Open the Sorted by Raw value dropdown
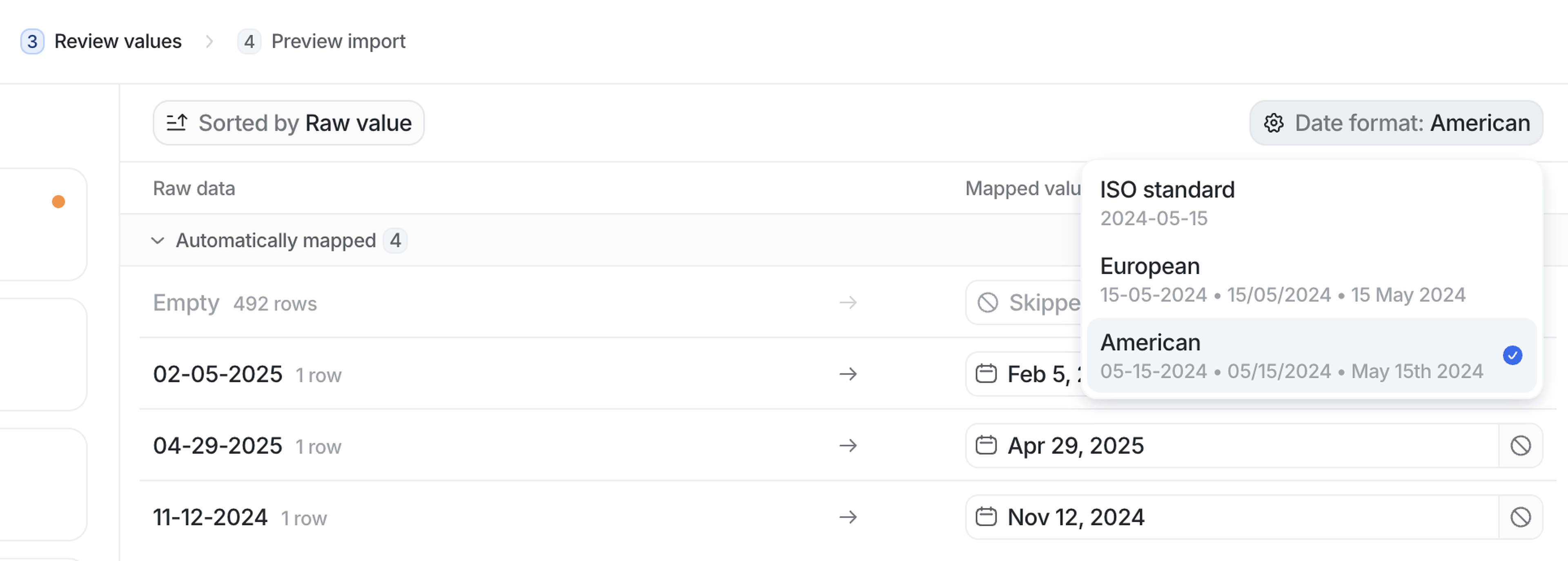Viewport: 1568px width, 561px height. click(289, 123)
